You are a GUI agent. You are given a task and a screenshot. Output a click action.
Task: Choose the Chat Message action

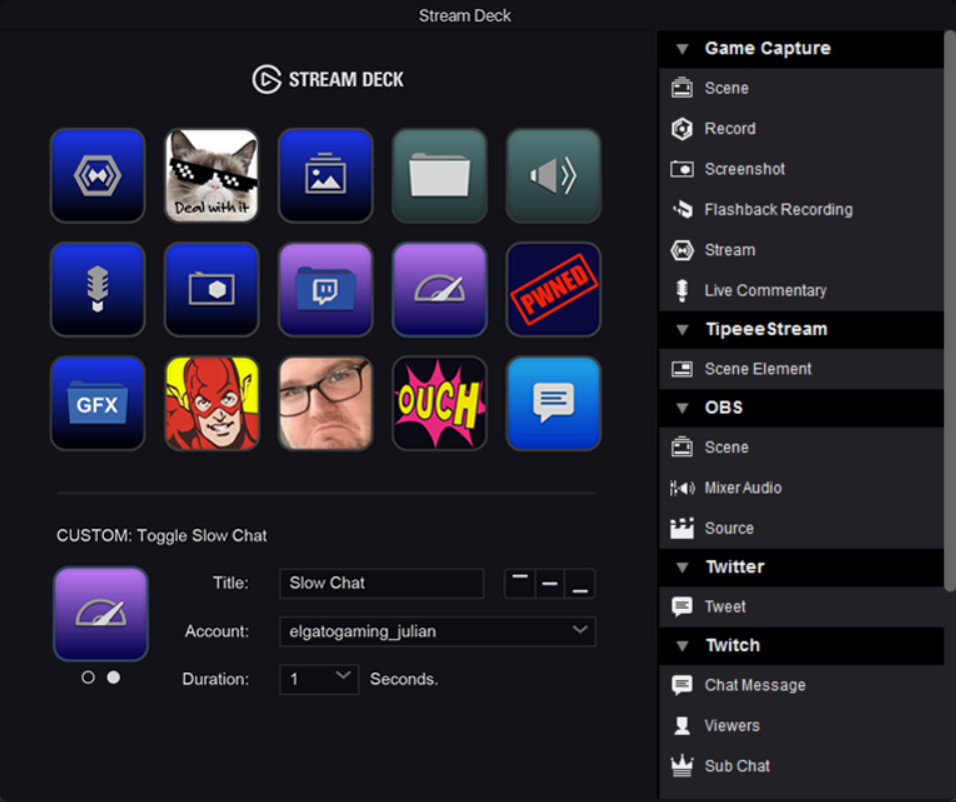[801, 686]
